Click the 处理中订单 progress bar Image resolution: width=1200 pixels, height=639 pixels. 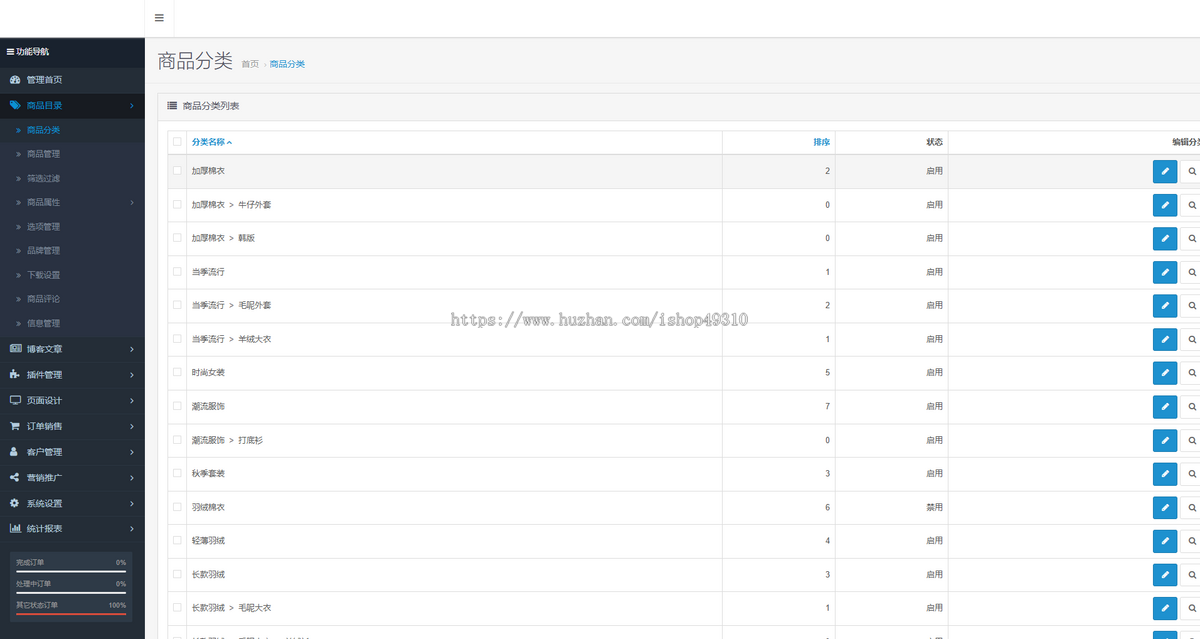click(x=71, y=592)
